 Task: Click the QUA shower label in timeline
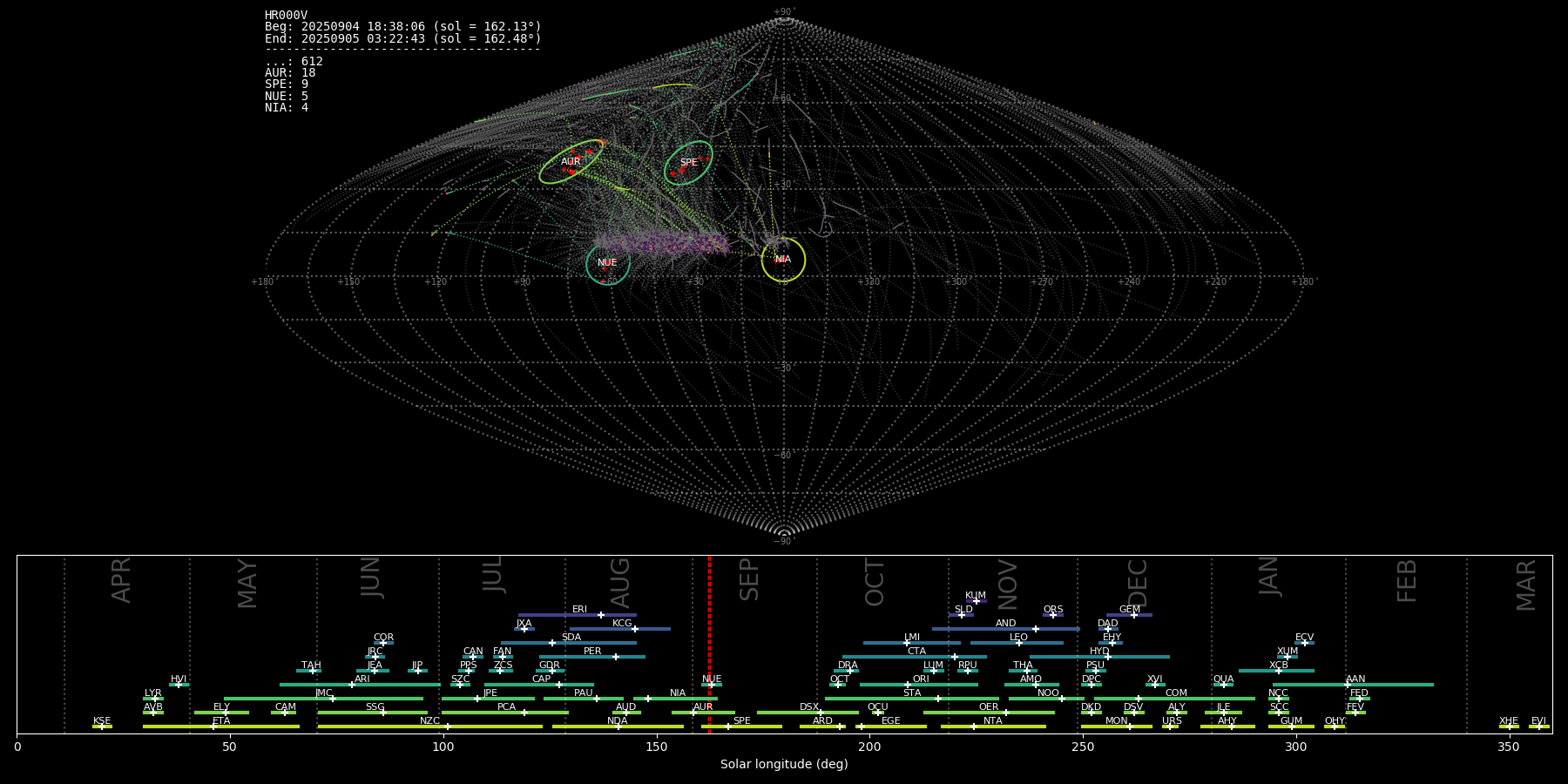tap(1223, 679)
